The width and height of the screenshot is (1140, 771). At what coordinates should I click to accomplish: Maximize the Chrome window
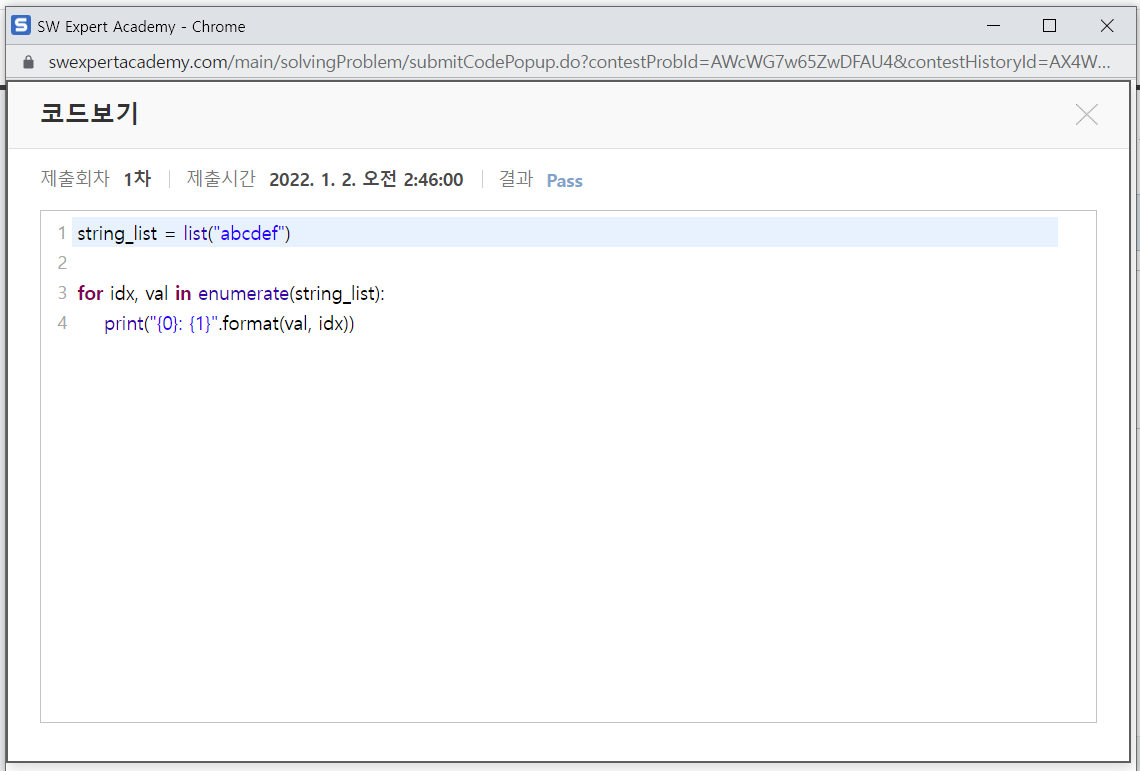point(1049,25)
